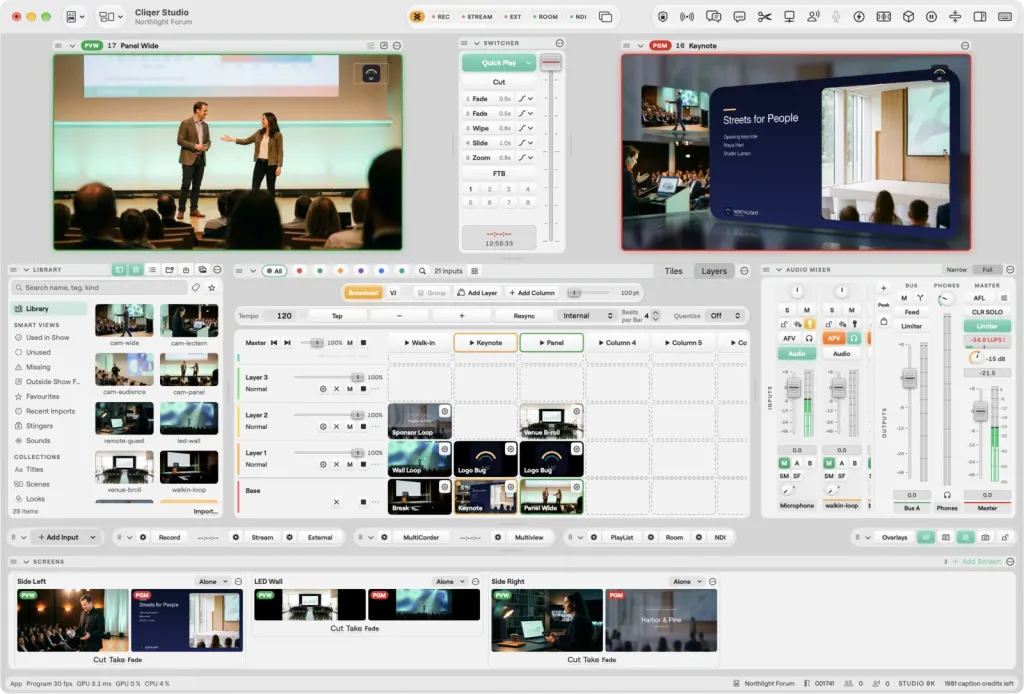Image resolution: width=1024 pixels, height=694 pixels.
Task: Adjust the Bus A fader
Action: coord(909,377)
